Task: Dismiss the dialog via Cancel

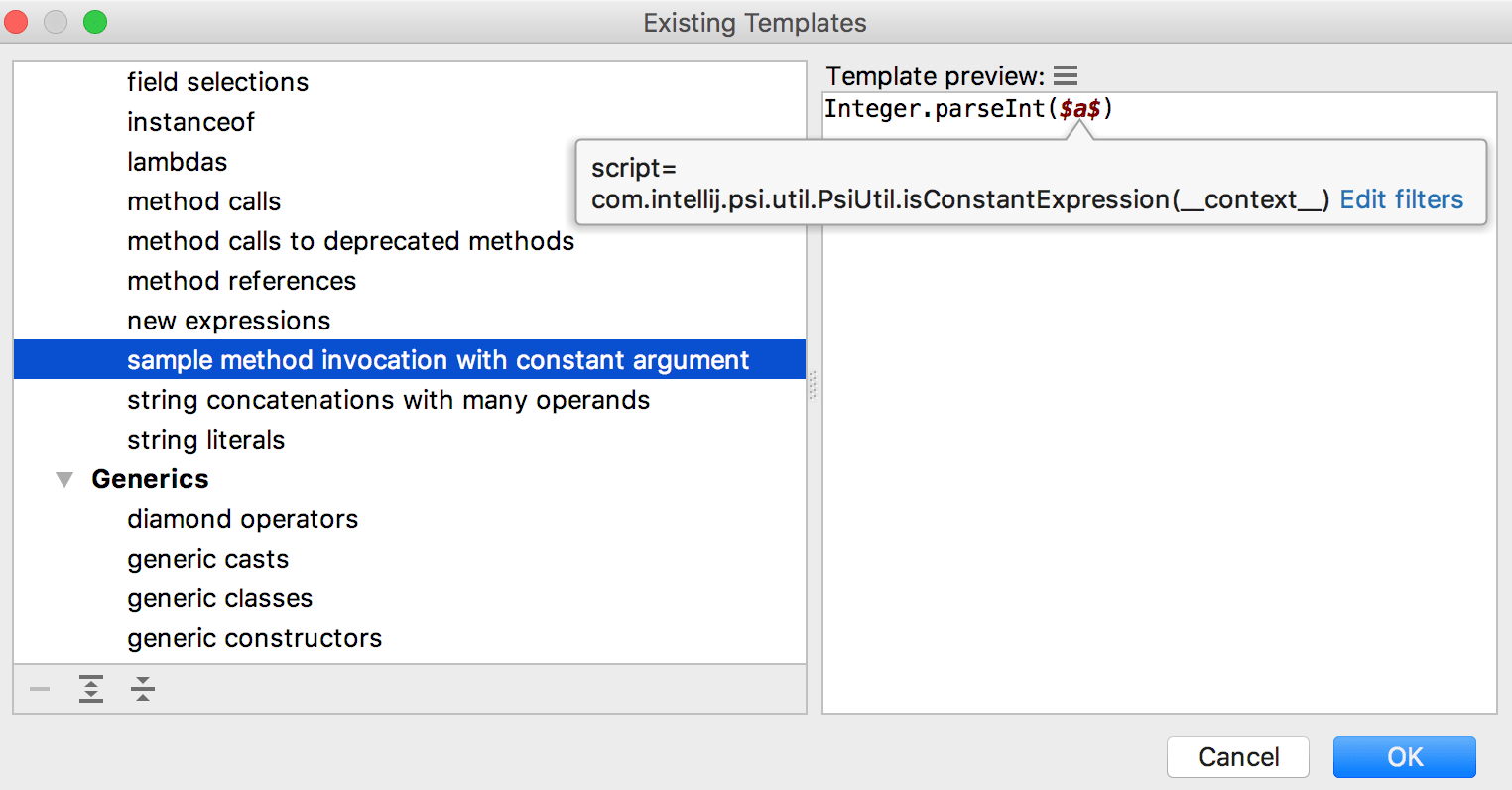Action: (1237, 756)
